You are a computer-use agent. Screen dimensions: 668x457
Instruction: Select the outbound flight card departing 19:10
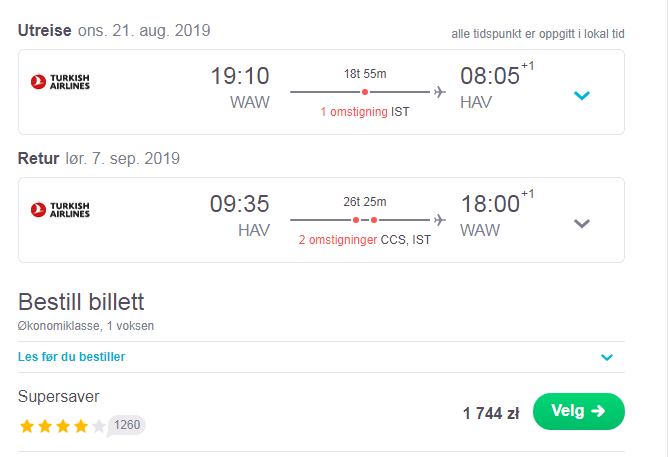(321, 92)
